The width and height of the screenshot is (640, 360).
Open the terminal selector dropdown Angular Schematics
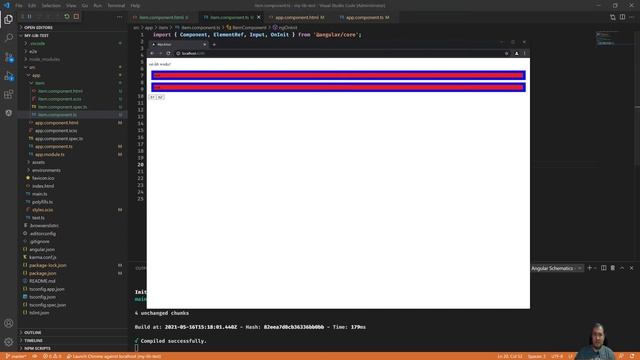pyautogui.click(x=556, y=268)
